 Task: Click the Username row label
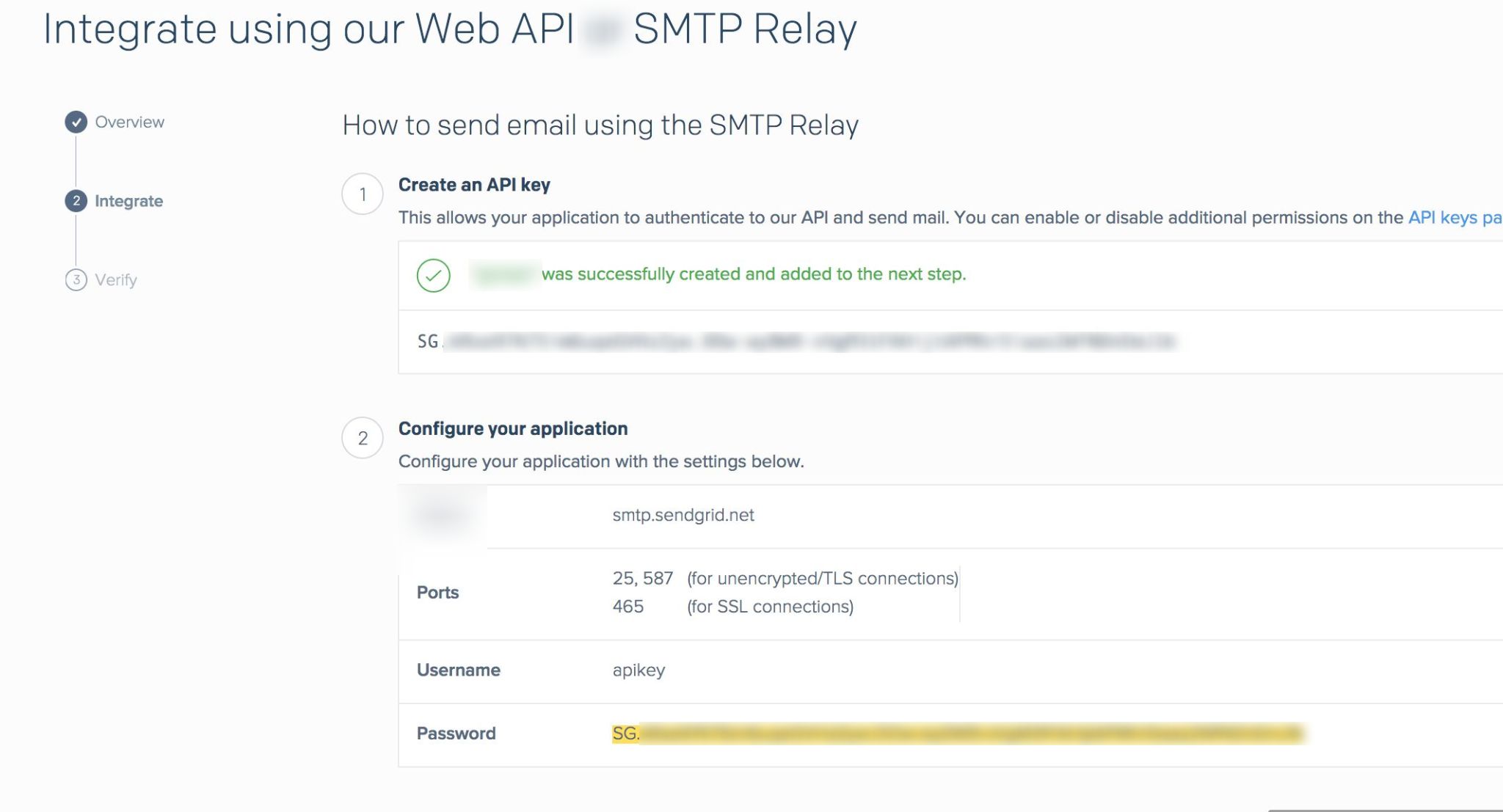pos(458,670)
